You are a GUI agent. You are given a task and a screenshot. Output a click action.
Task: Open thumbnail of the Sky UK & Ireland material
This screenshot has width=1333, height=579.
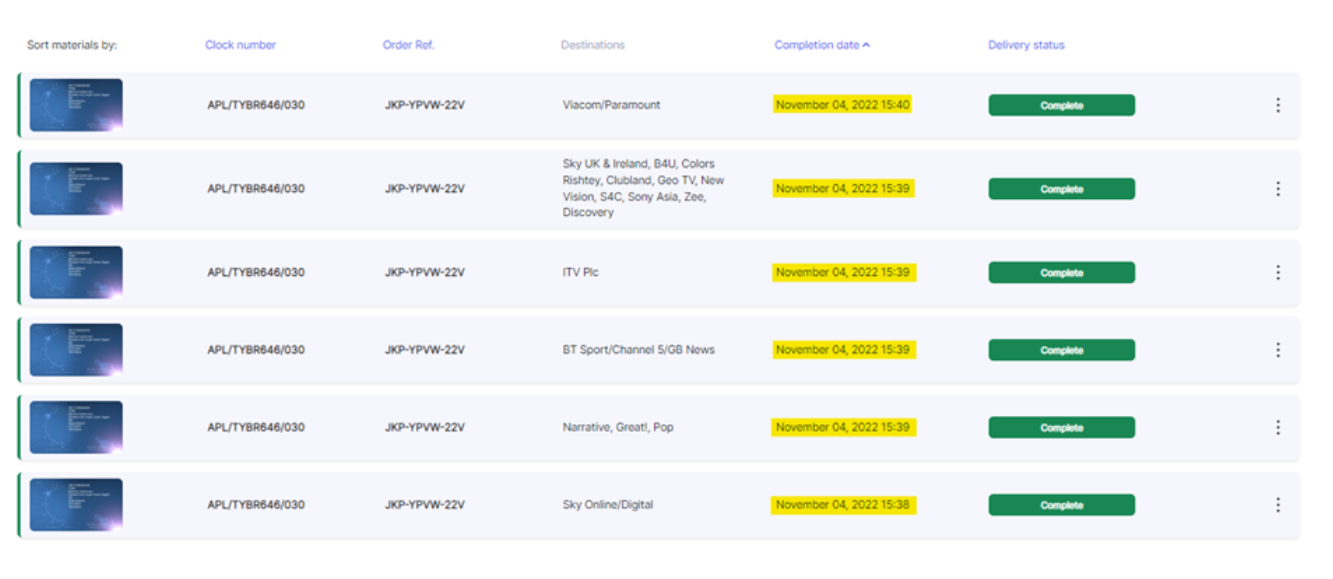click(76, 189)
